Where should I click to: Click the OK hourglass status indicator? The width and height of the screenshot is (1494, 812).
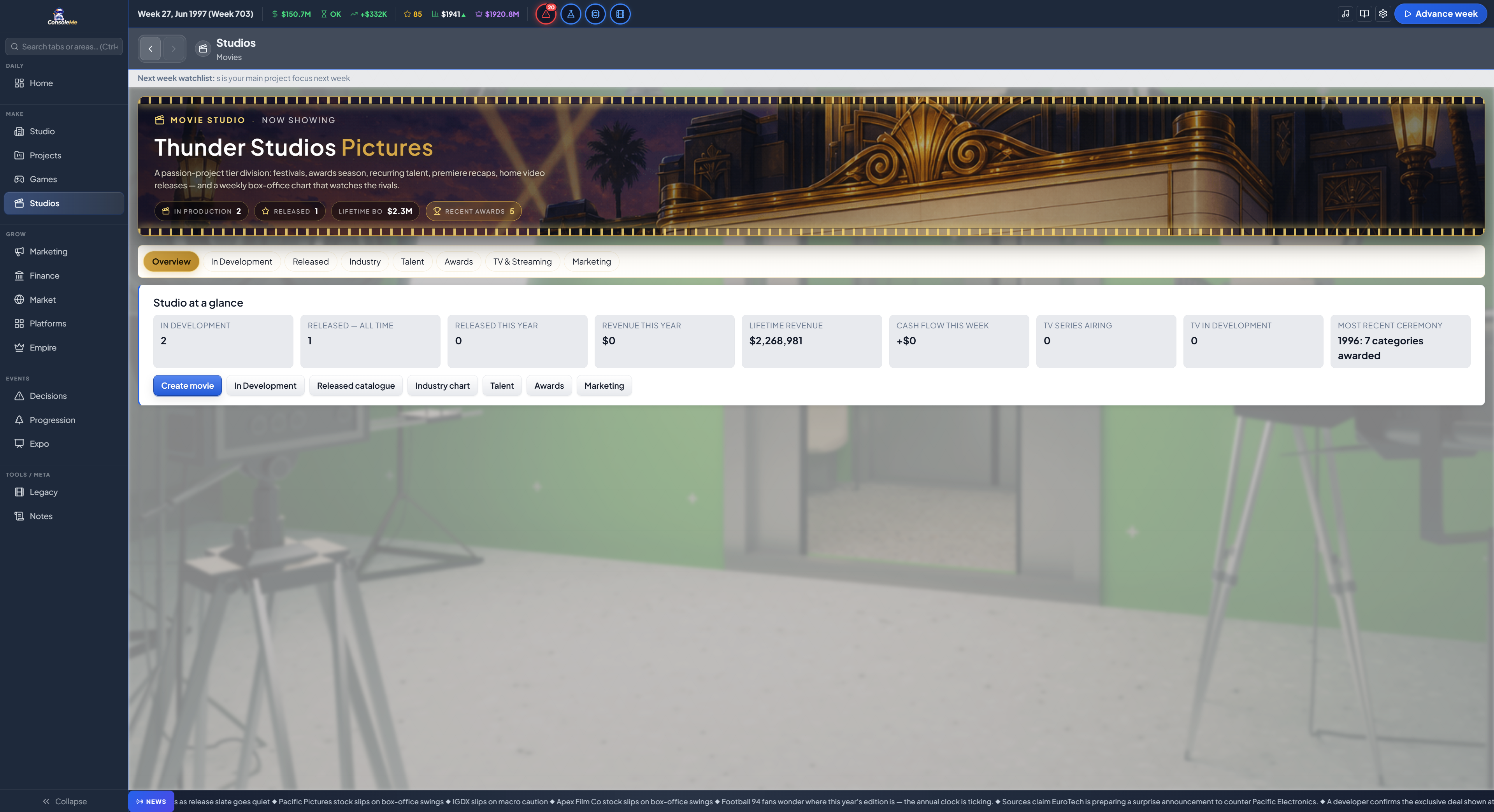coord(331,14)
